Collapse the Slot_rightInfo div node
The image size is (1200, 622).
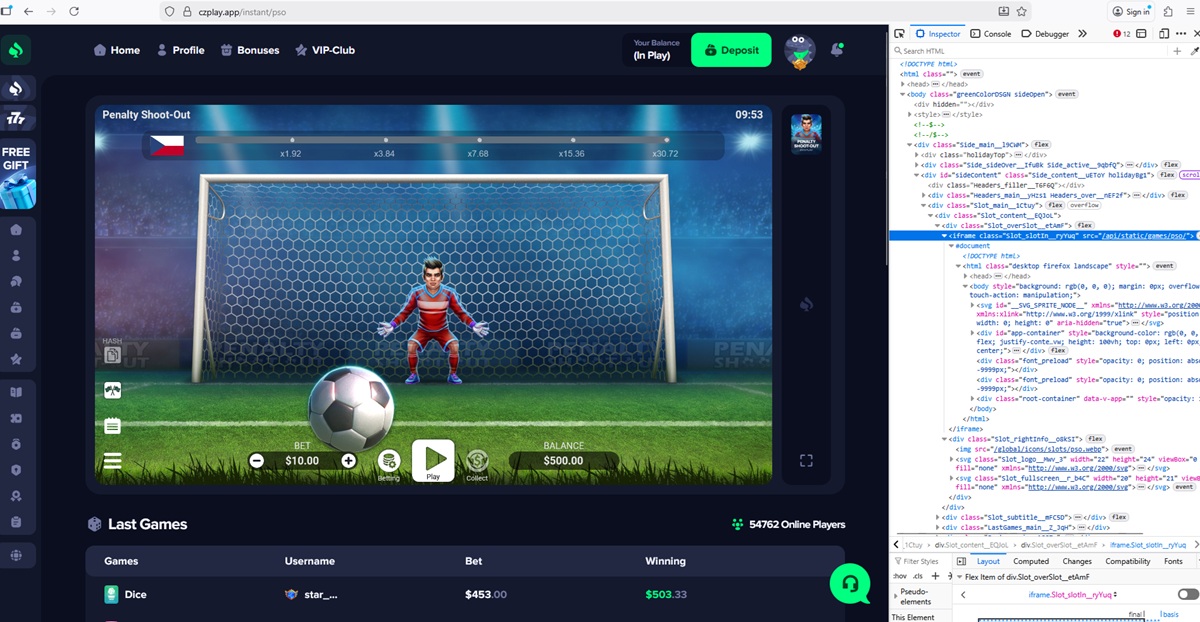[945, 439]
